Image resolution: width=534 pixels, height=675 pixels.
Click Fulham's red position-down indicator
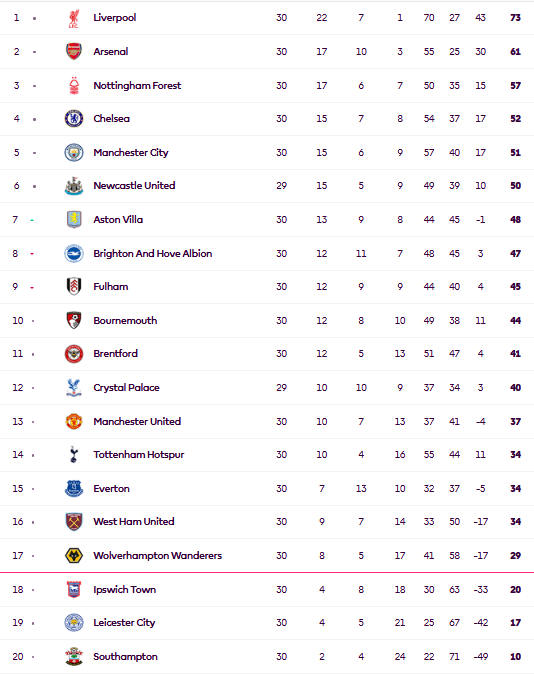[x=32, y=288]
